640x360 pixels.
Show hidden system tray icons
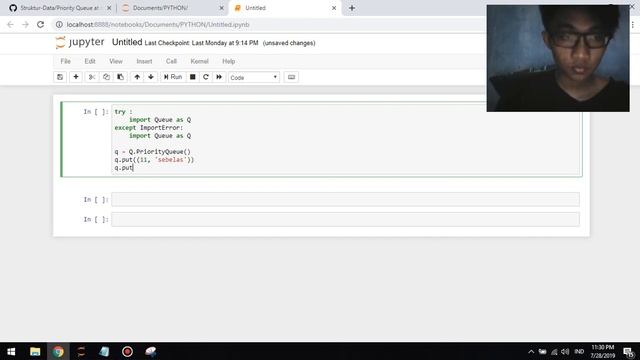click(531, 351)
